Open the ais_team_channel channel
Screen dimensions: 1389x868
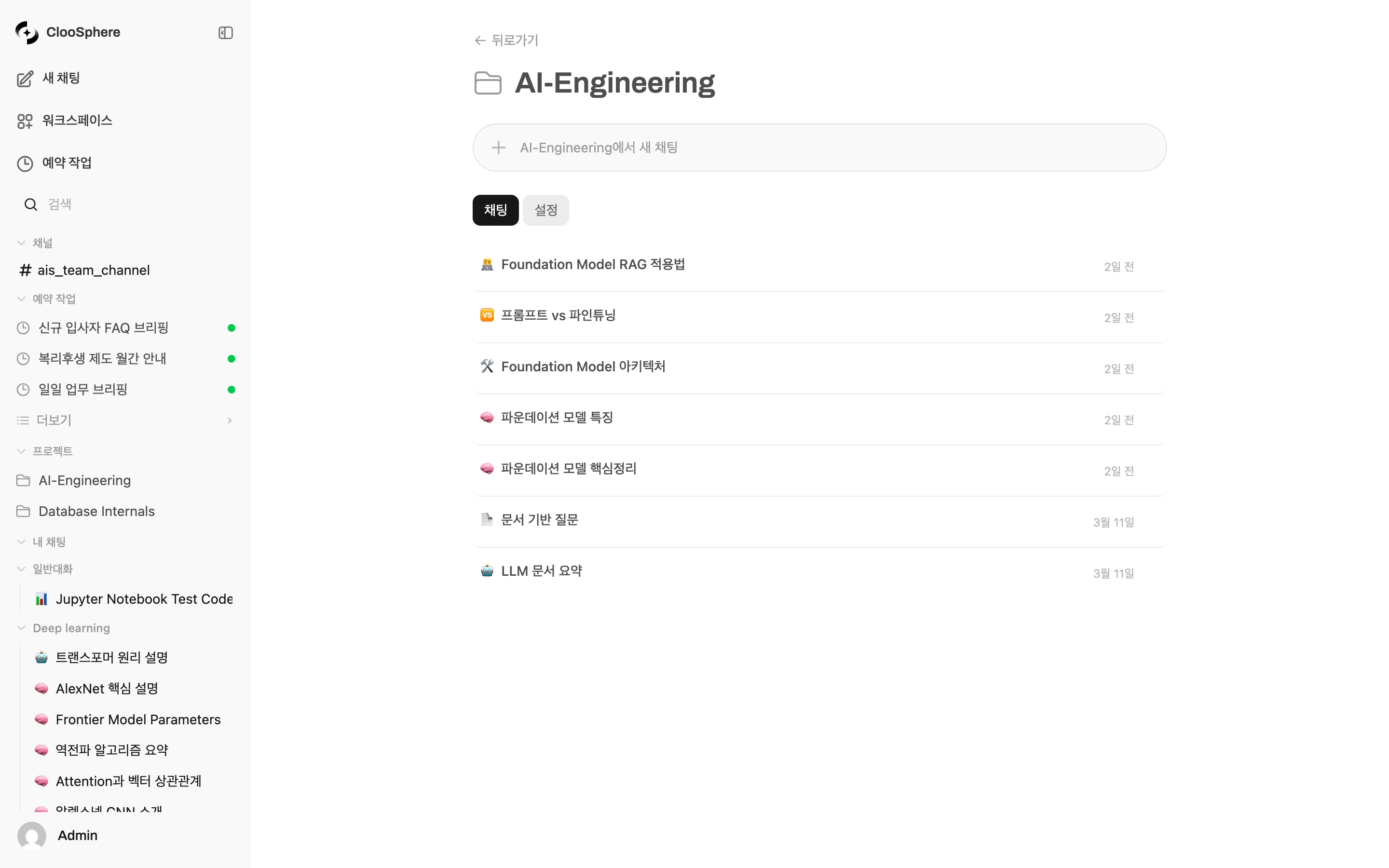(94, 270)
